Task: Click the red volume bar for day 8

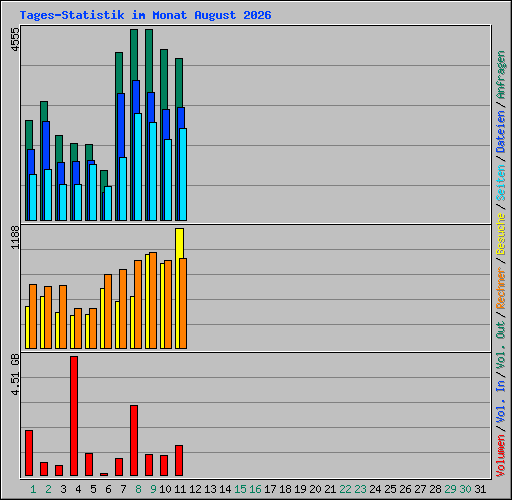Action: pyautogui.click(x=134, y=440)
